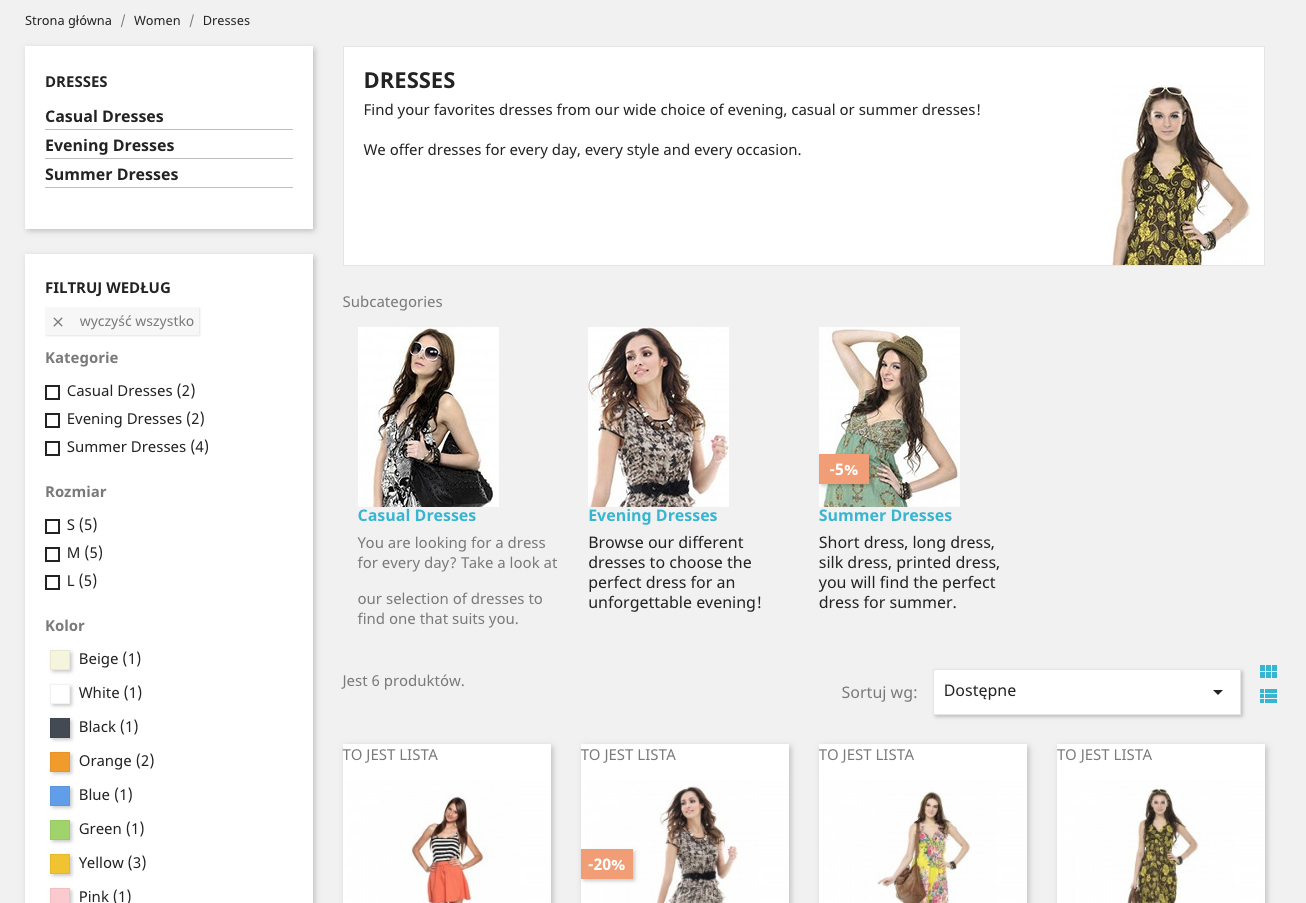1306x903 pixels.
Task: Click the Orange (2) filter label
Action: click(117, 761)
